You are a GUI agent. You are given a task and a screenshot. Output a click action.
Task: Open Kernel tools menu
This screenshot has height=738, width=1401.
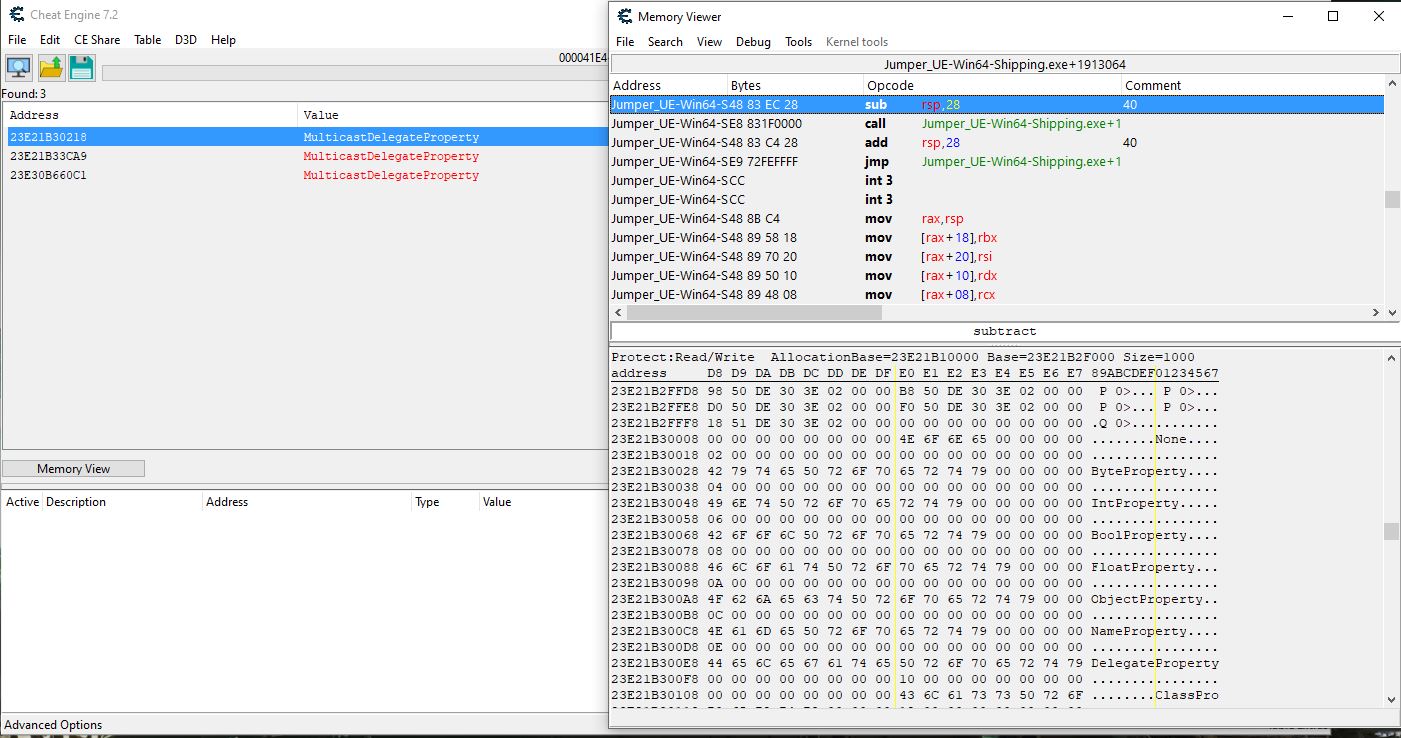(857, 42)
